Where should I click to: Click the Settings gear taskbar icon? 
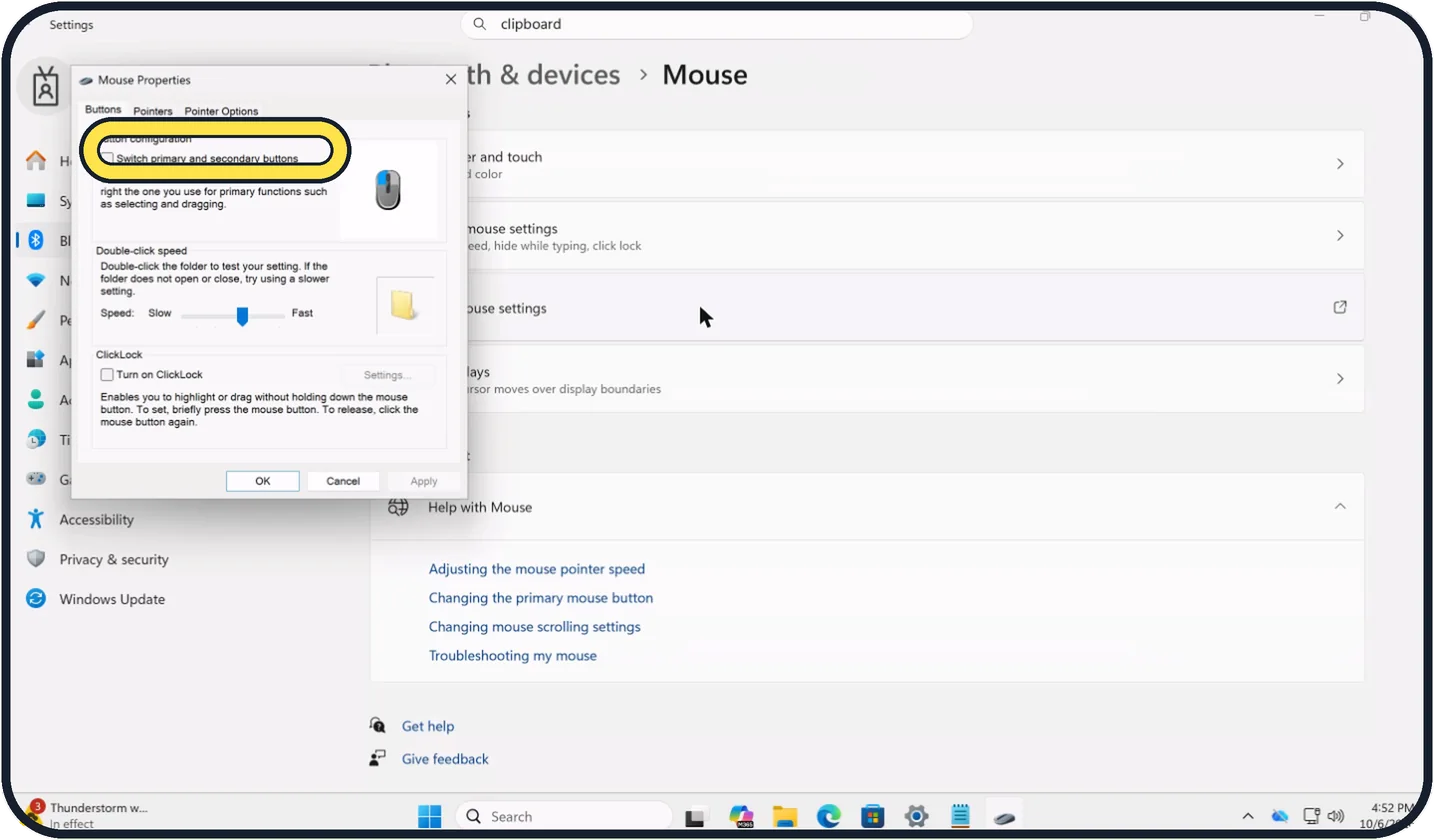916,816
